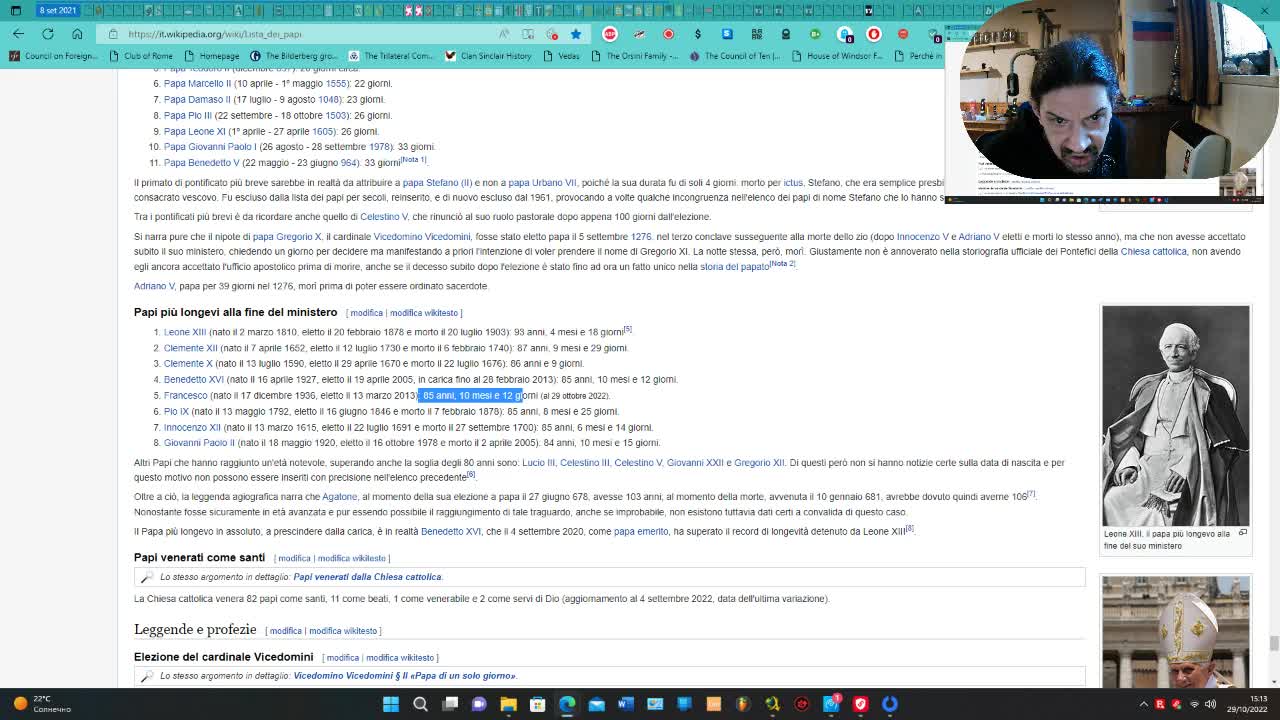
Task: Click 'modifica wikitesto' next to Papi più longevi
Action: 426,313
